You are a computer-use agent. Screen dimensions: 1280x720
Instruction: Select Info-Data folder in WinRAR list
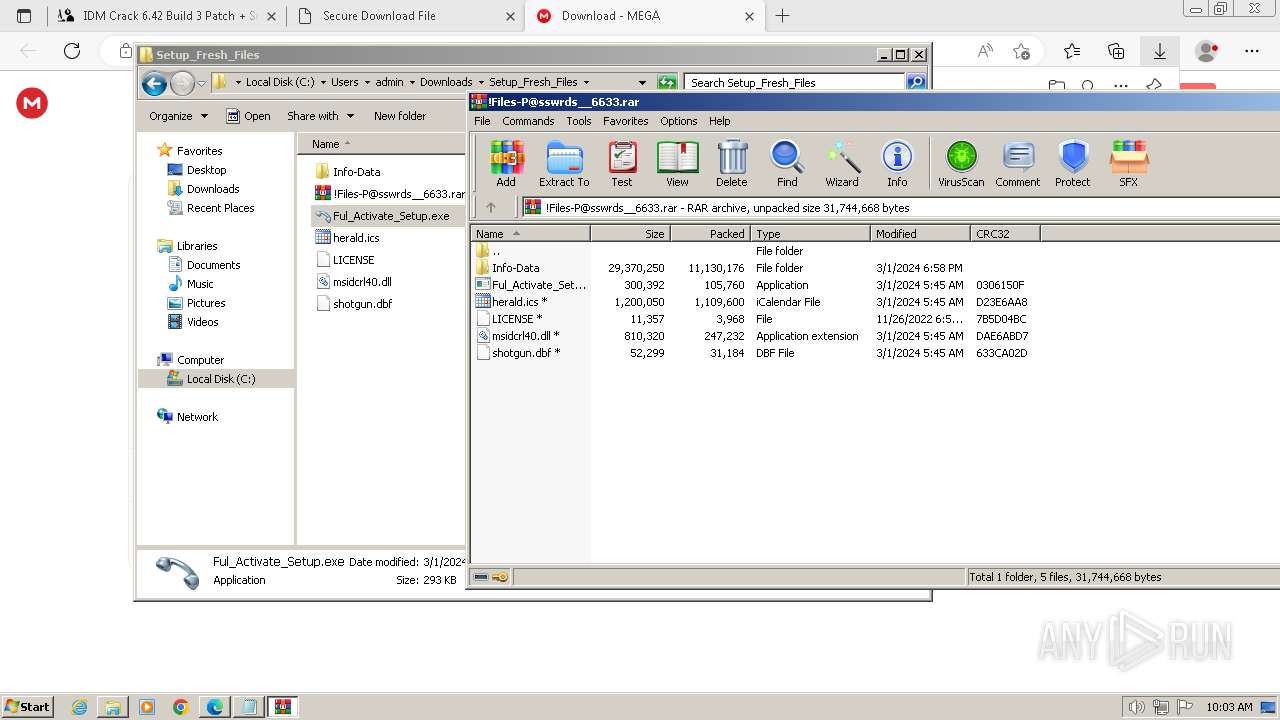click(x=515, y=268)
